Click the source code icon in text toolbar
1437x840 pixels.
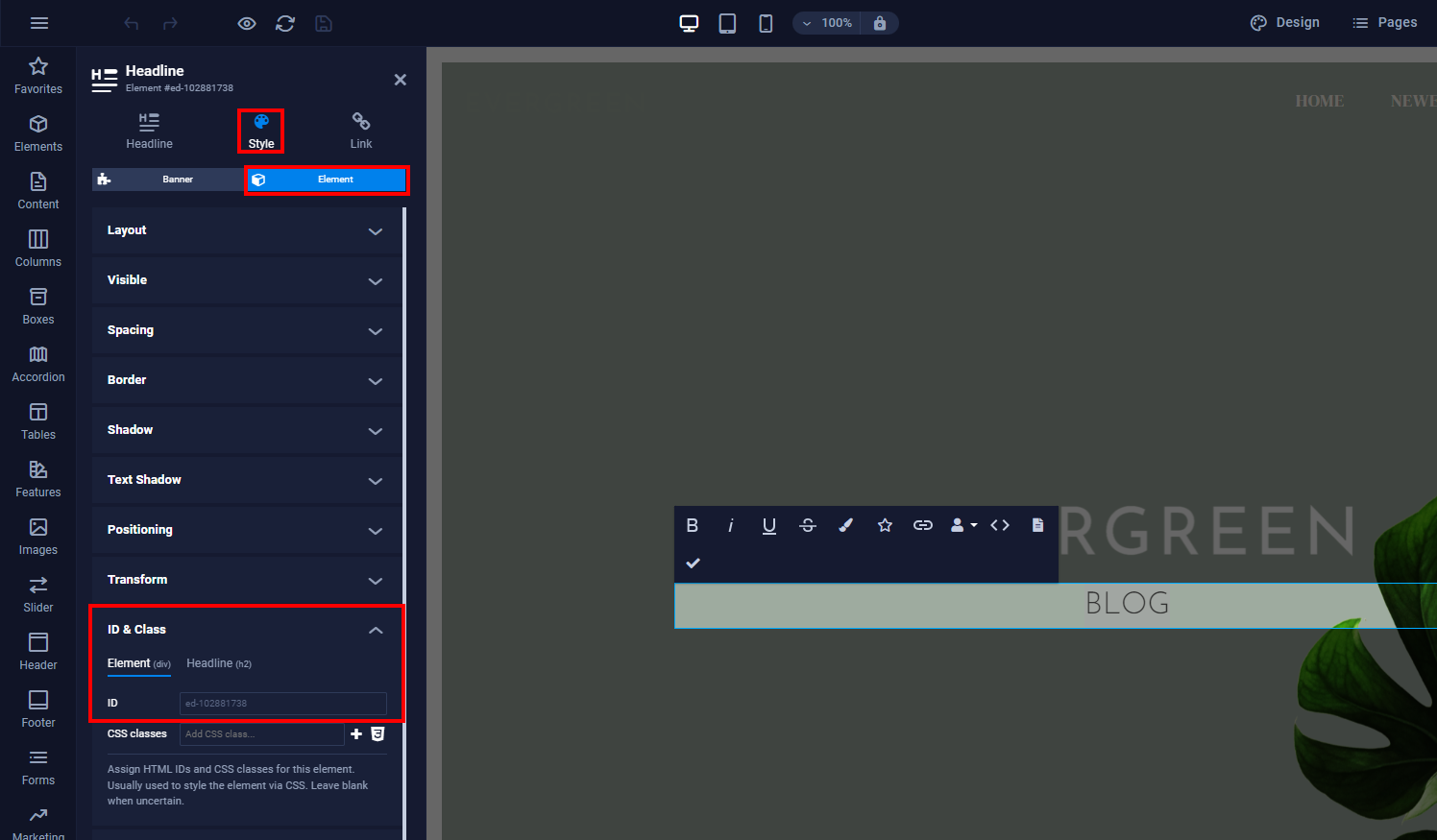click(1000, 525)
